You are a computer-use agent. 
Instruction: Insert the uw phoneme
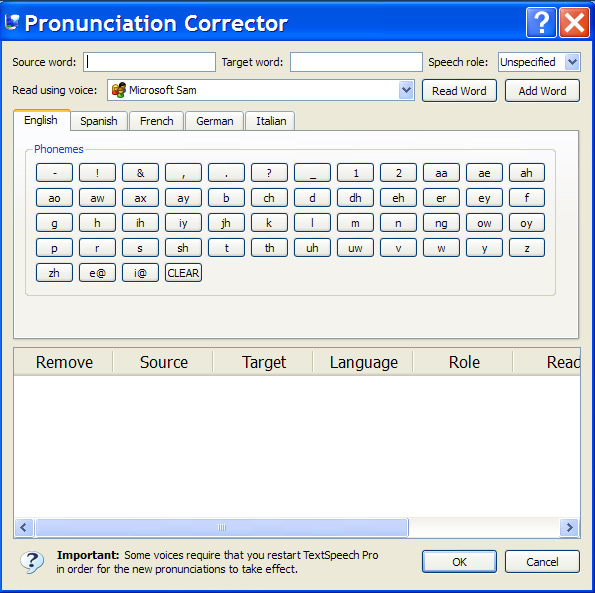355,248
